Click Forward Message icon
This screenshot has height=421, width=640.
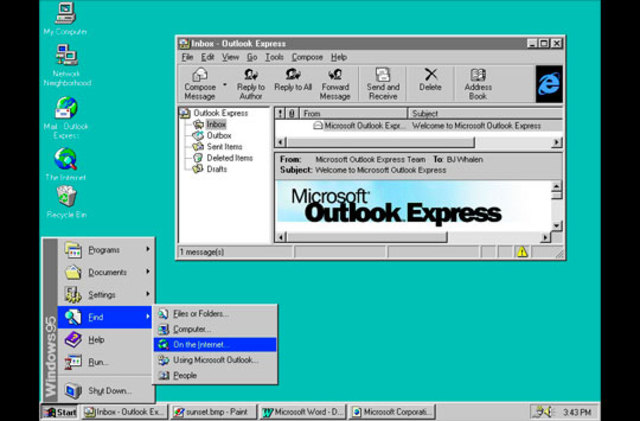pos(335,84)
